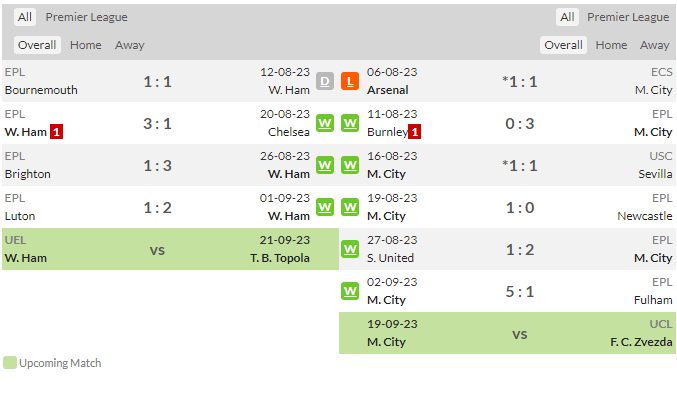The image size is (677, 399).
Task: Click red card indicator next to Burnley
Action: [x=414, y=132]
